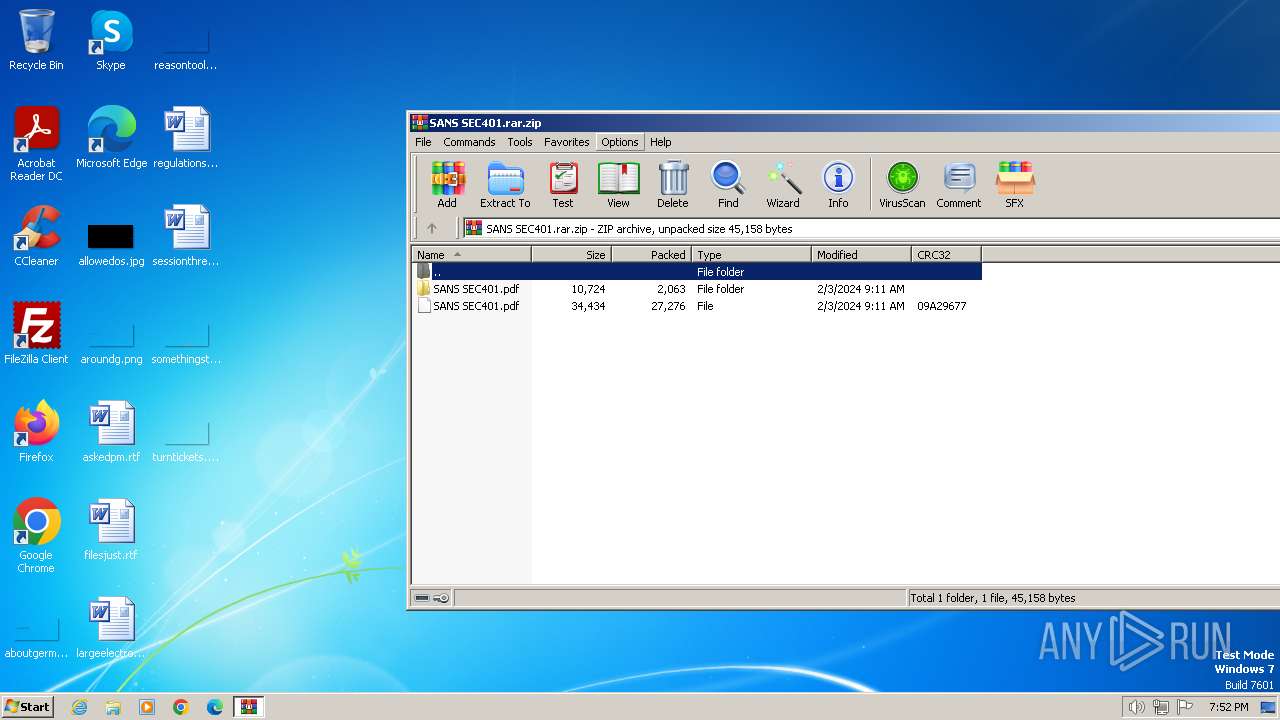Click the Extract To toolbar icon
Viewport: 1280px width, 720px height.
pyautogui.click(x=505, y=185)
